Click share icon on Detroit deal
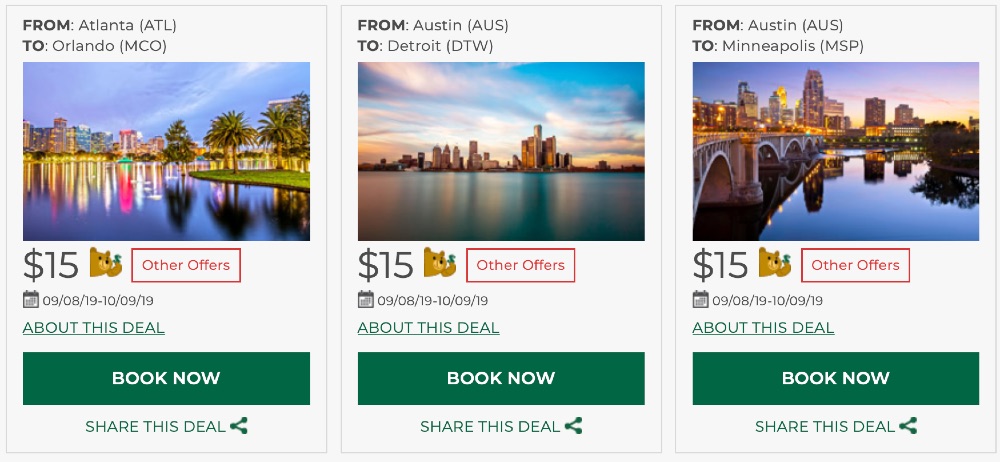Screen dimensions: 1000x462 [574, 426]
